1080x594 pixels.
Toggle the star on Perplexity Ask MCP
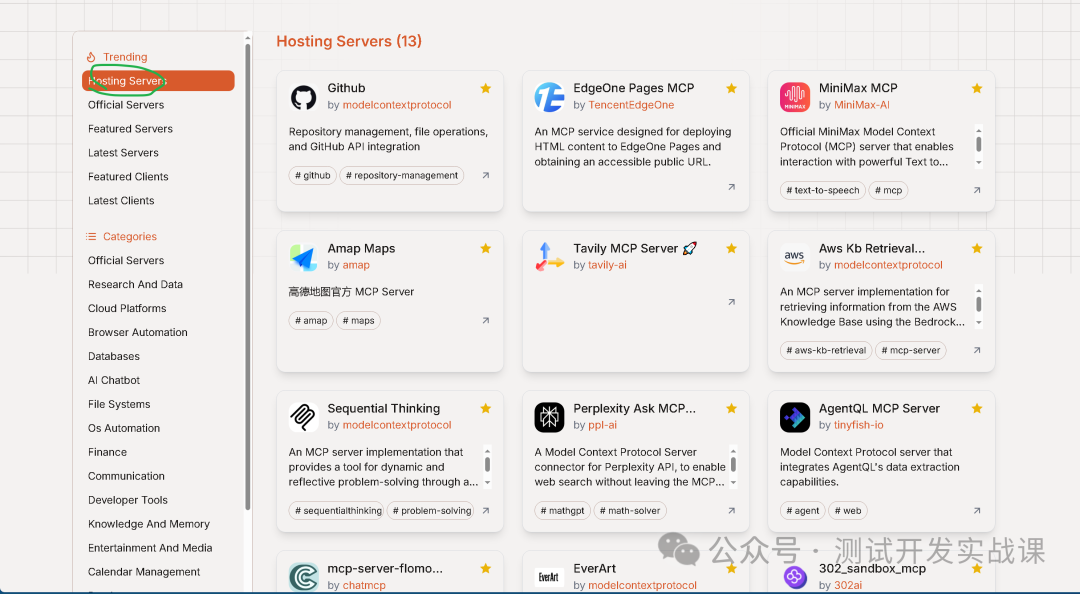click(731, 408)
